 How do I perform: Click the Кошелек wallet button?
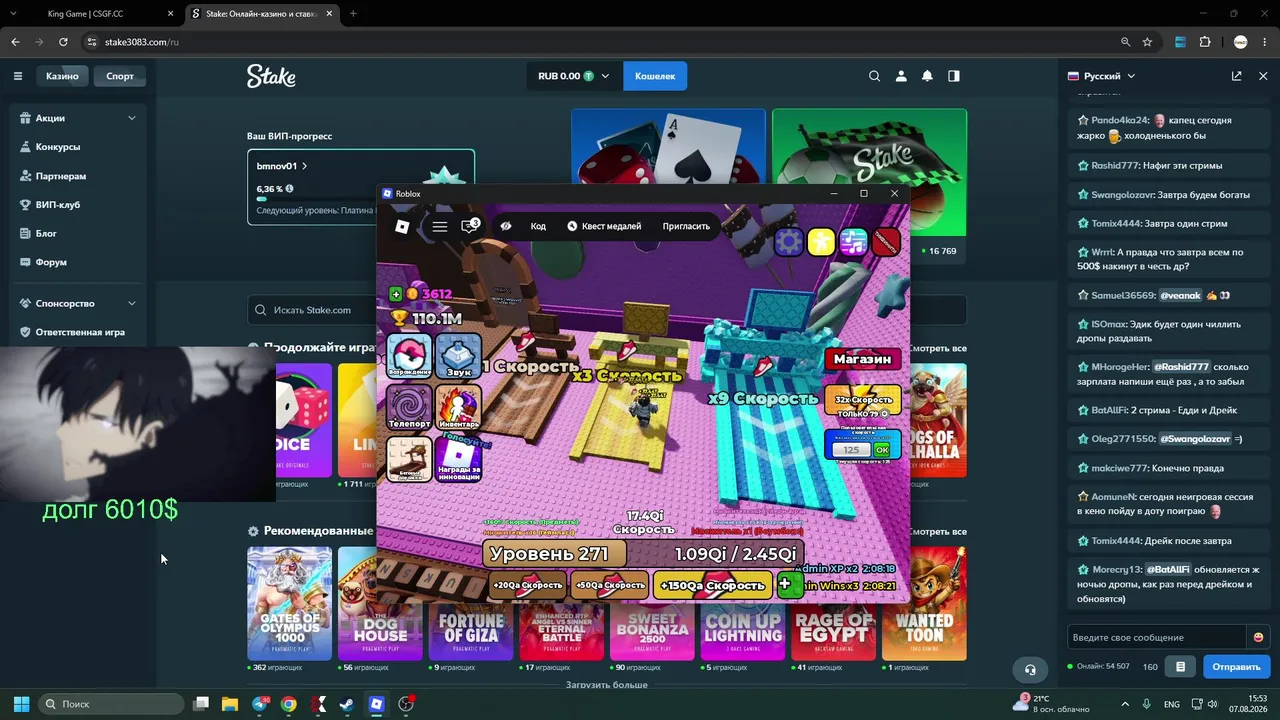tap(655, 76)
